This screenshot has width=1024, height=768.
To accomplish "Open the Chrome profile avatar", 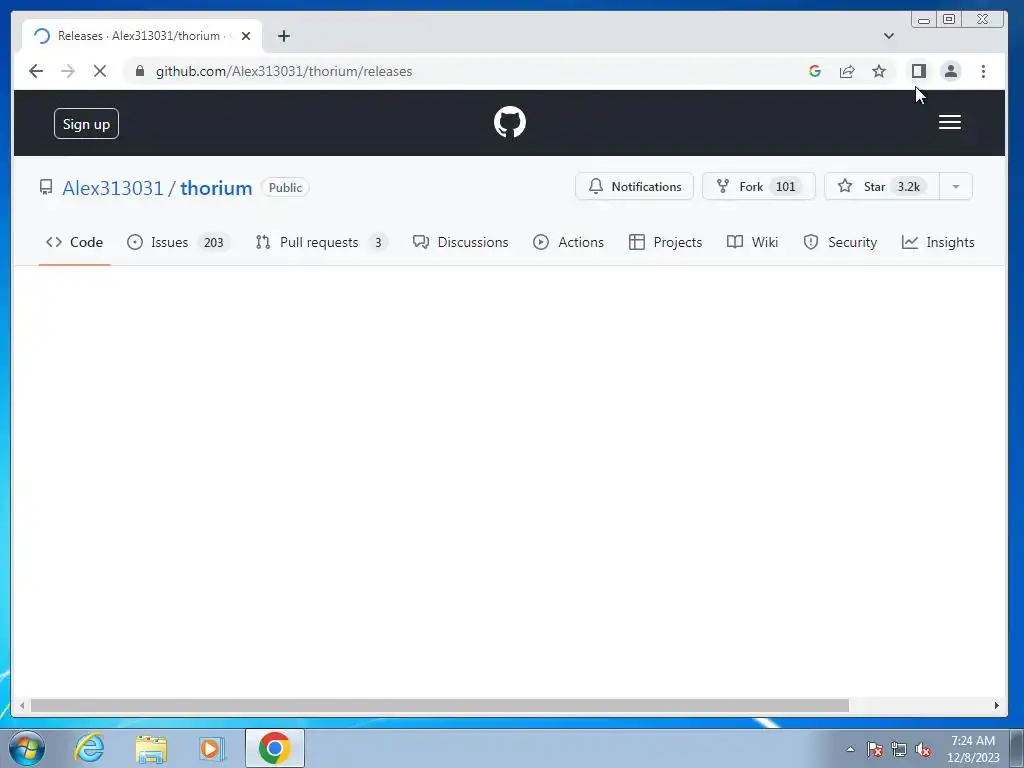I will click(951, 71).
